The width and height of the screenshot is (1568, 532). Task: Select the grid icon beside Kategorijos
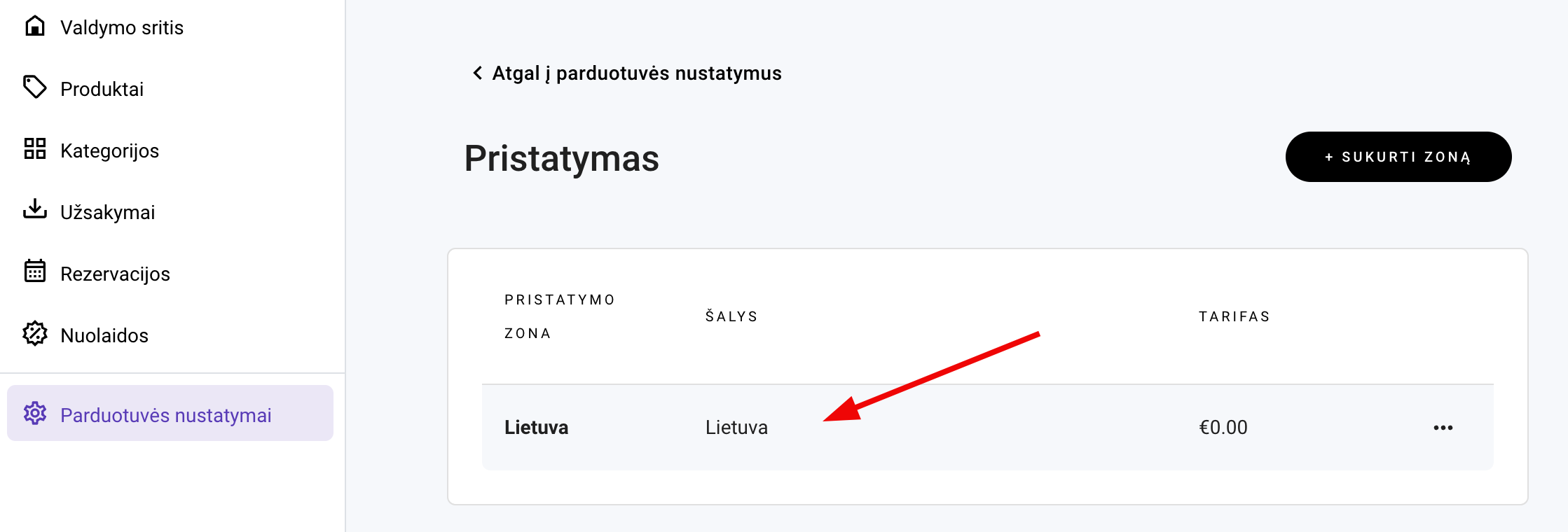pos(34,148)
